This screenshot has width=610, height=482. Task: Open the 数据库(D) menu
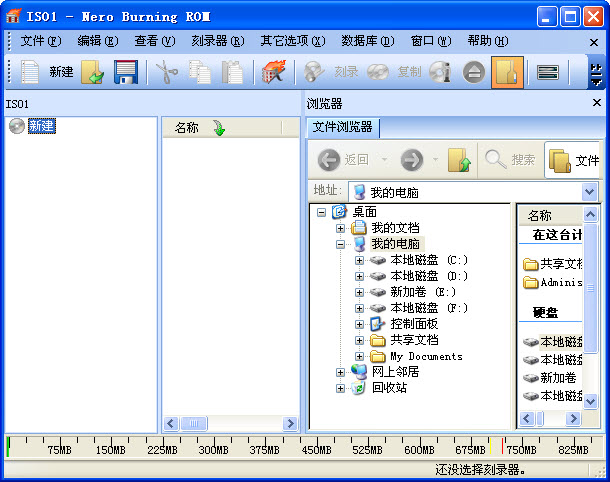(368, 41)
